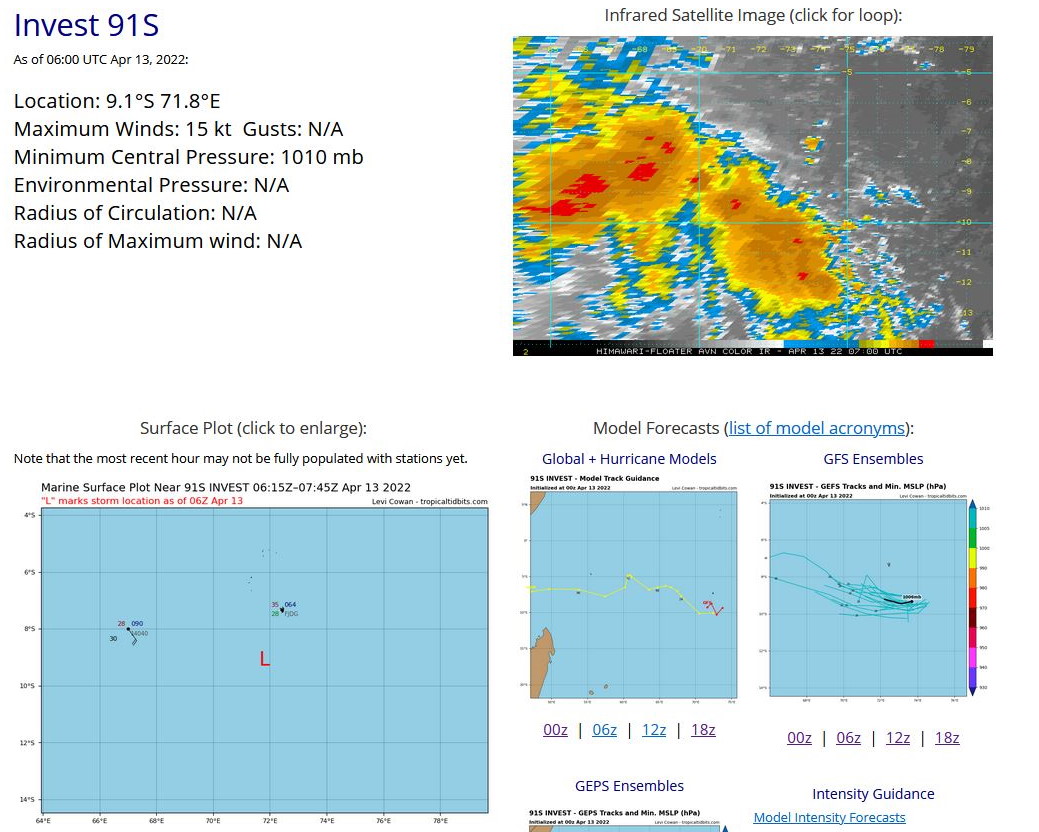Click the Invest 91S heading
Viewport: 1039px width, 832px height.
point(86,25)
